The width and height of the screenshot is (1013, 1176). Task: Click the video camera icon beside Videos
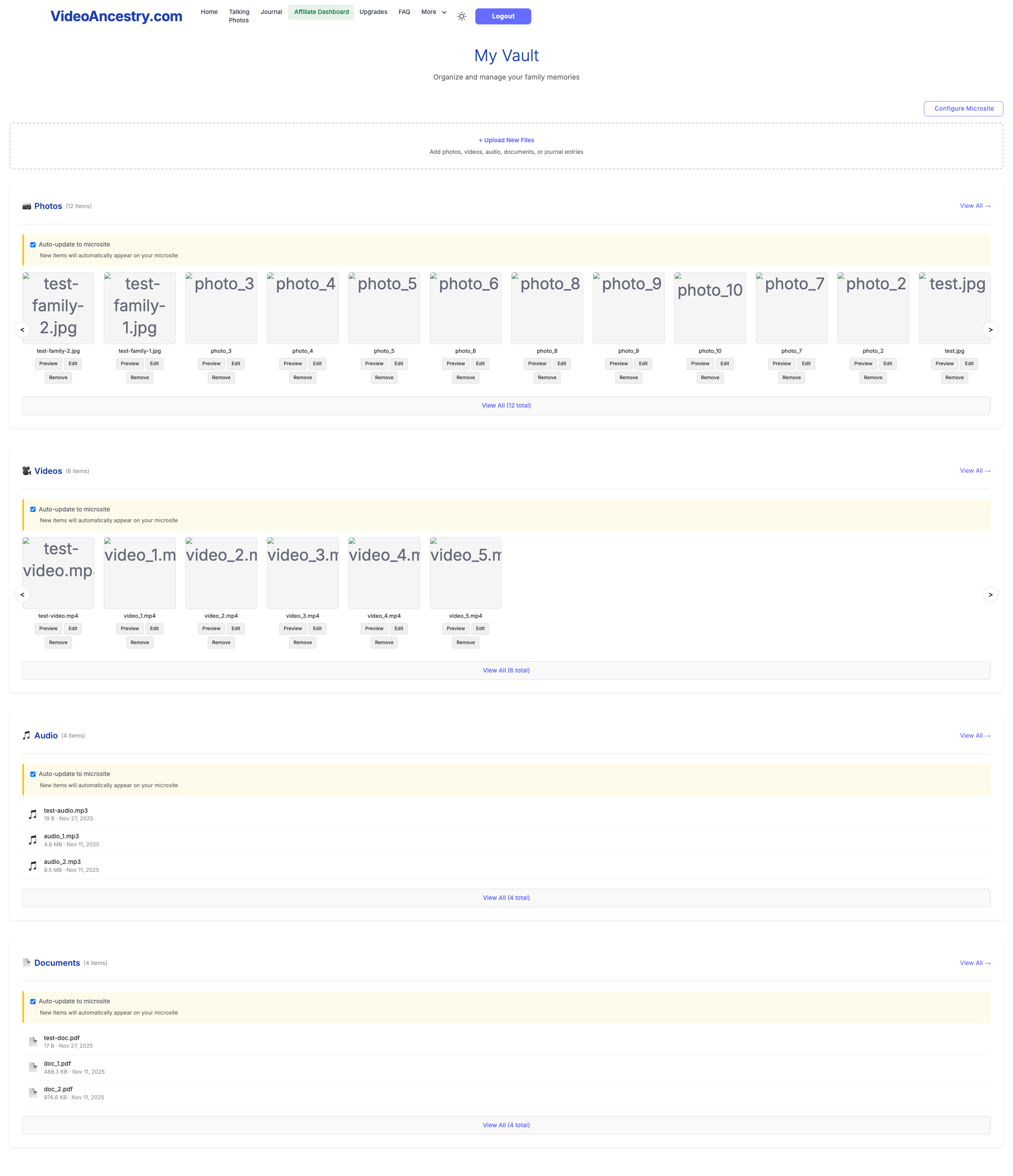tap(27, 471)
